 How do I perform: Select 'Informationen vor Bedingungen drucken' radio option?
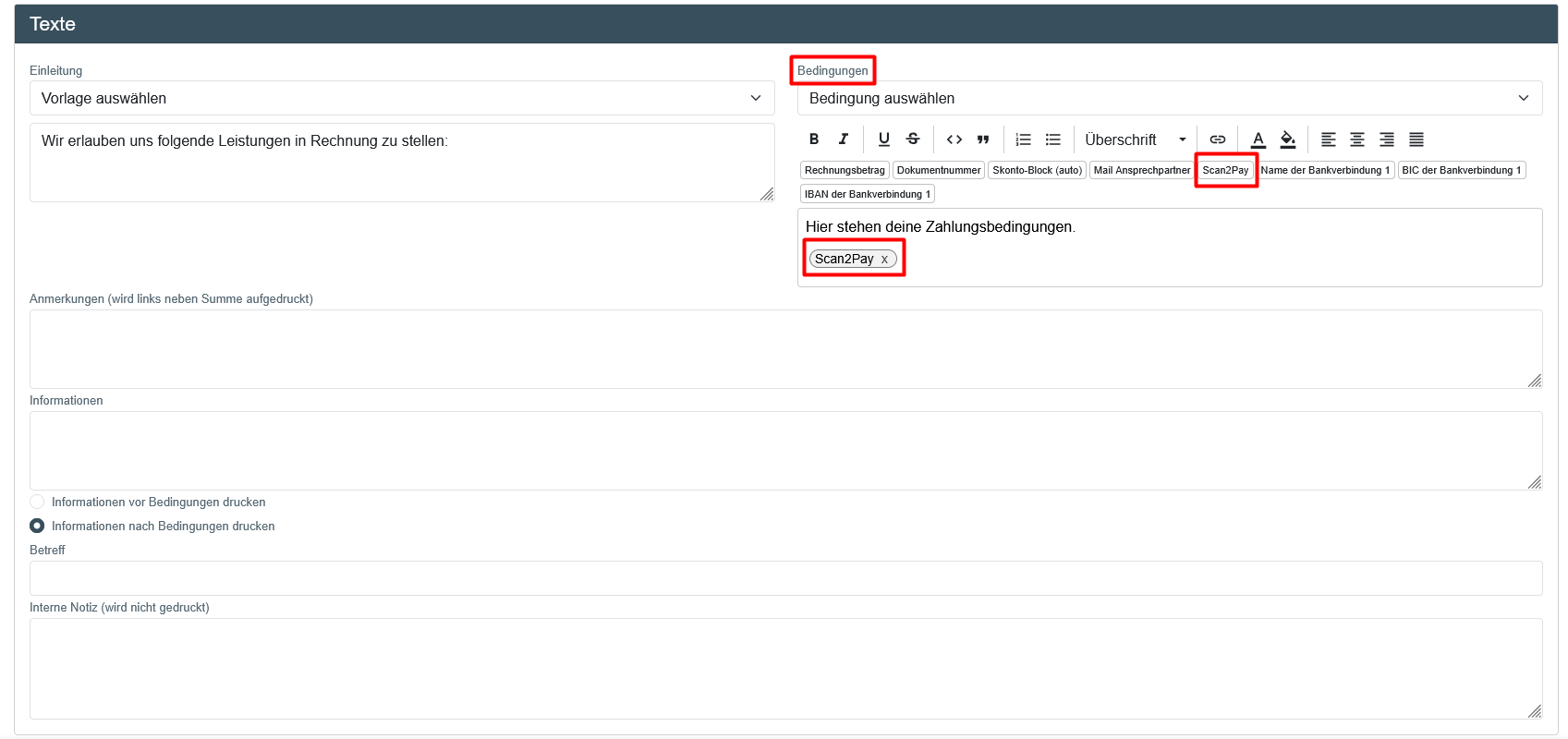pos(37,502)
